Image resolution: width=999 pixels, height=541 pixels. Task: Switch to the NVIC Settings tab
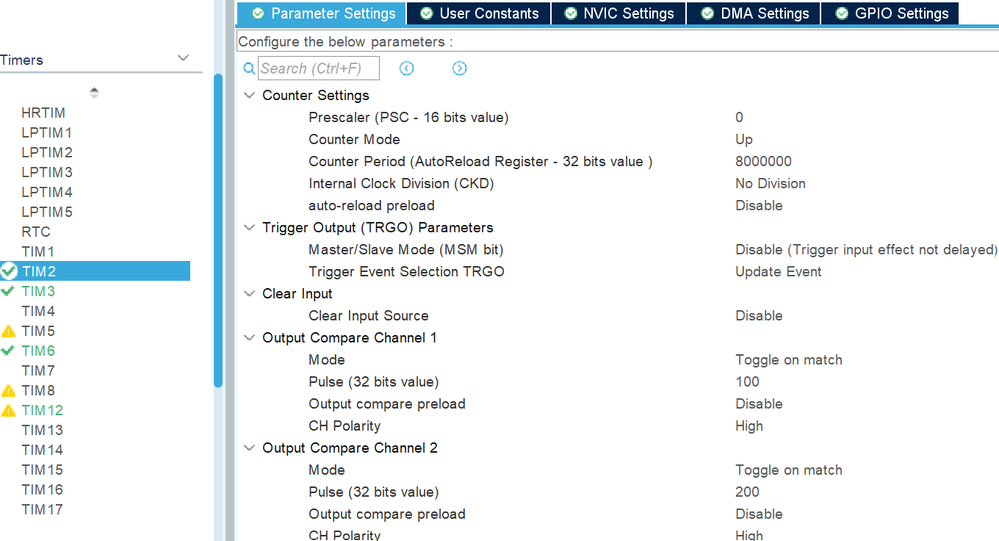click(619, 13)
